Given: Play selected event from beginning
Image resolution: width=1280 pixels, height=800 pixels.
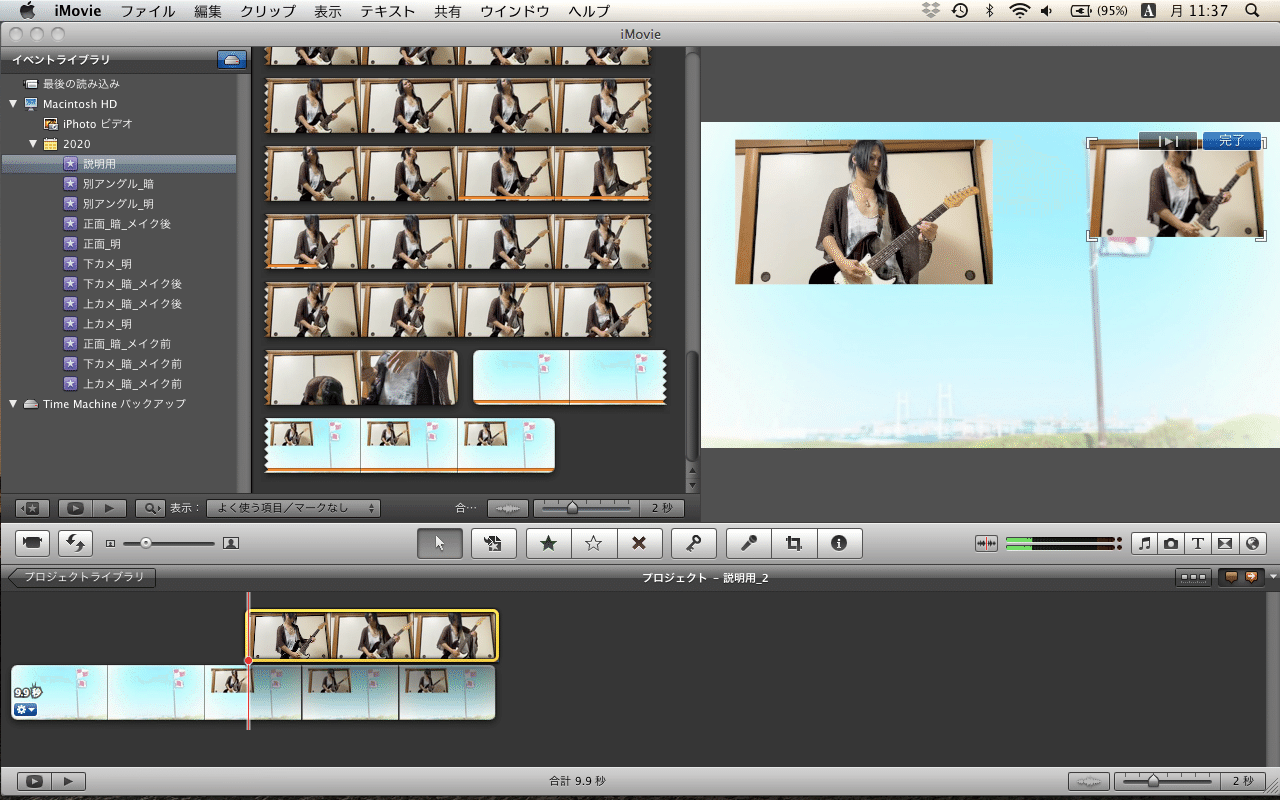Looking at the screenshot, I should click(110, 508).
